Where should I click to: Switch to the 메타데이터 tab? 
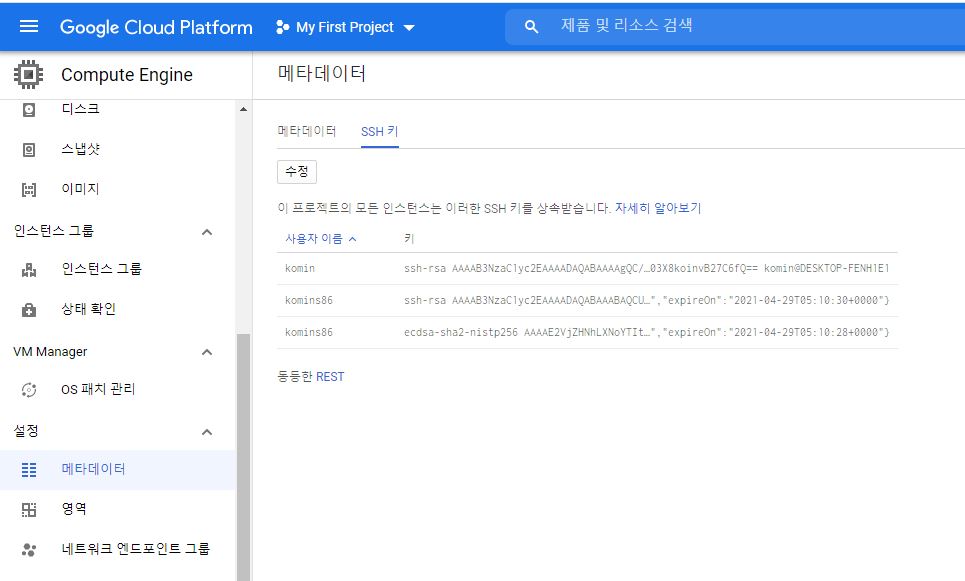tap(306, 131)
